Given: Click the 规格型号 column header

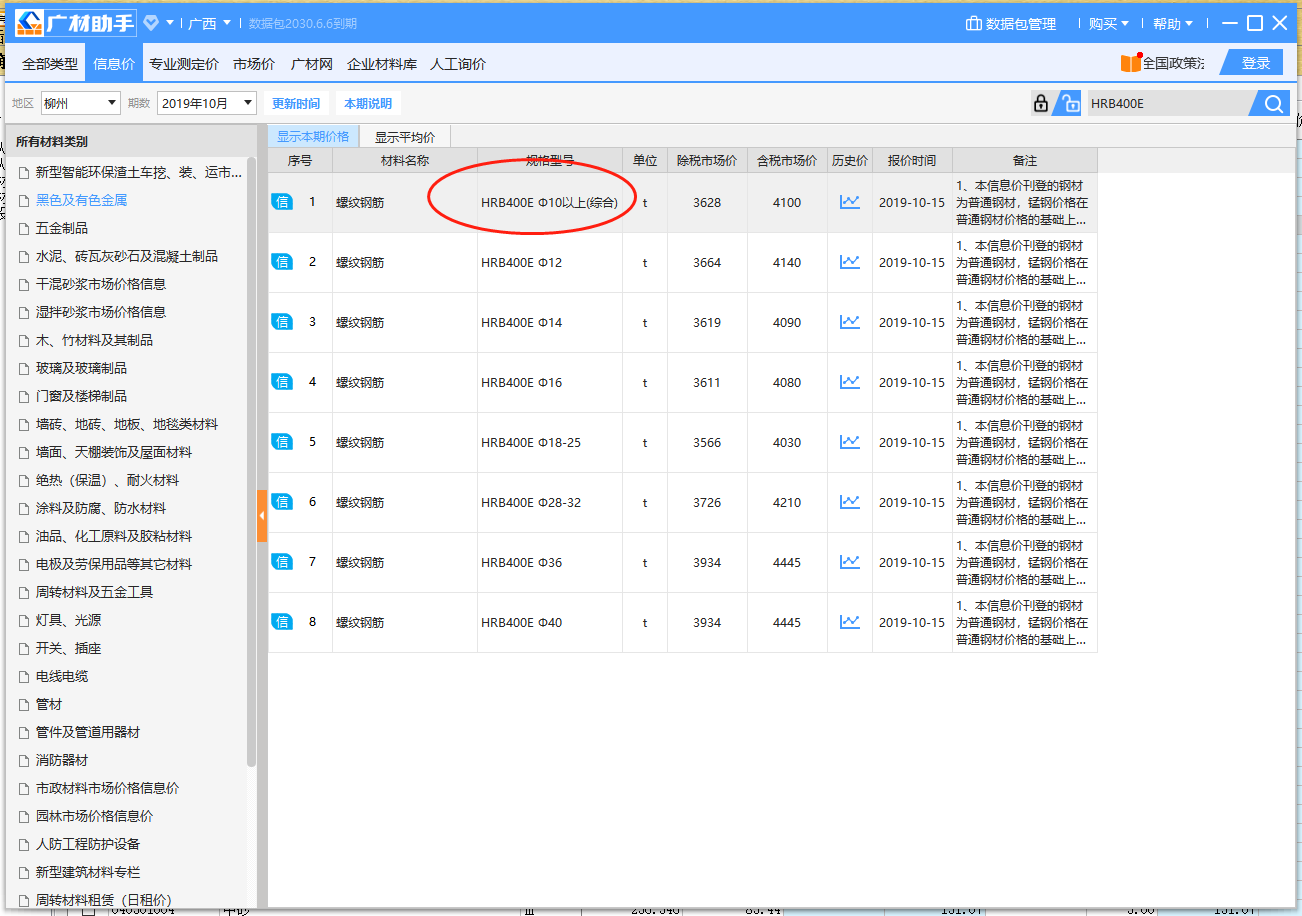Looking at the screenshot, I should click(550, 160).
